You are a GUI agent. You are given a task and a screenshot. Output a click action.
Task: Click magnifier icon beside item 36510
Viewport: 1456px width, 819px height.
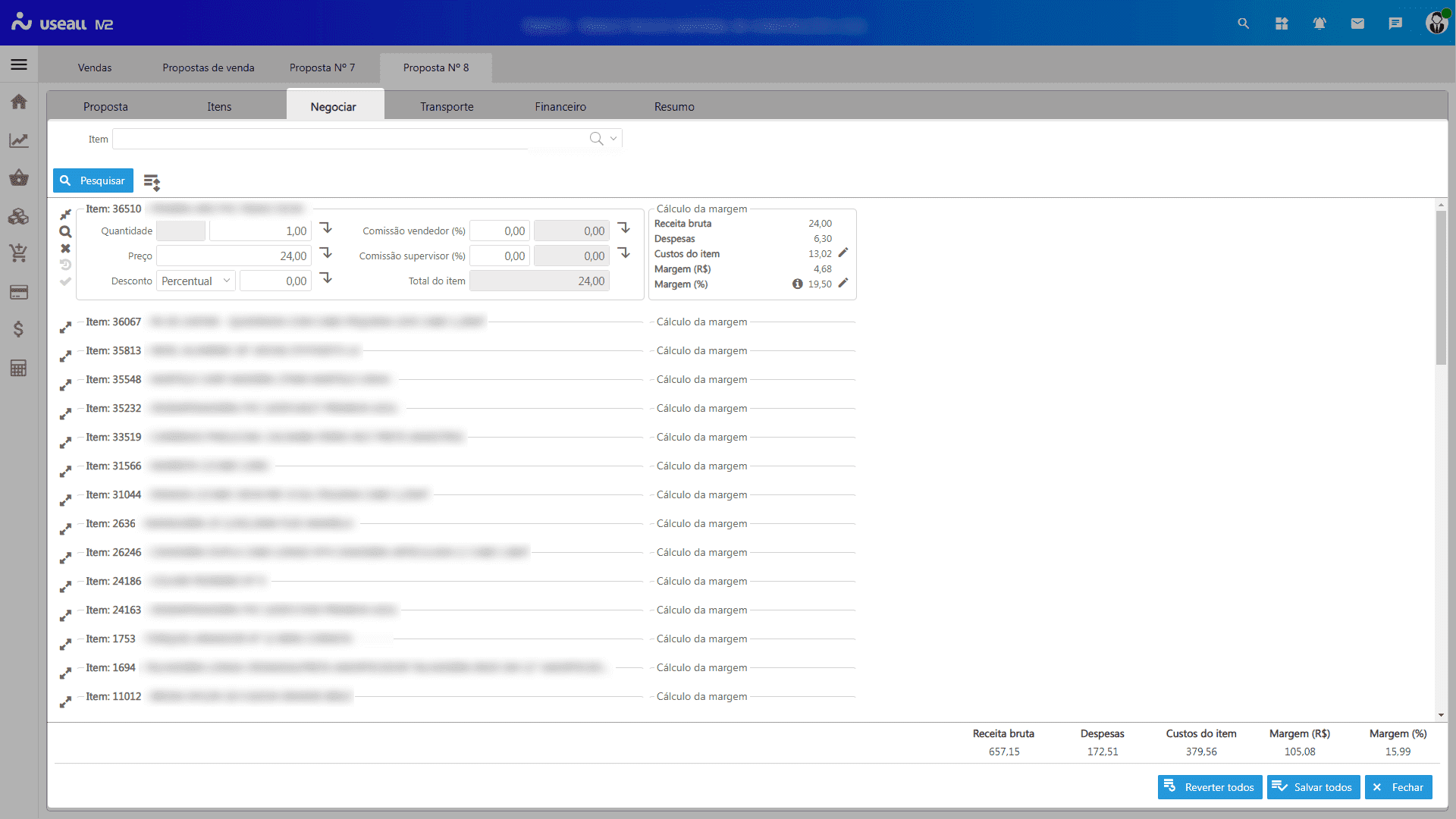click(66, 232)
